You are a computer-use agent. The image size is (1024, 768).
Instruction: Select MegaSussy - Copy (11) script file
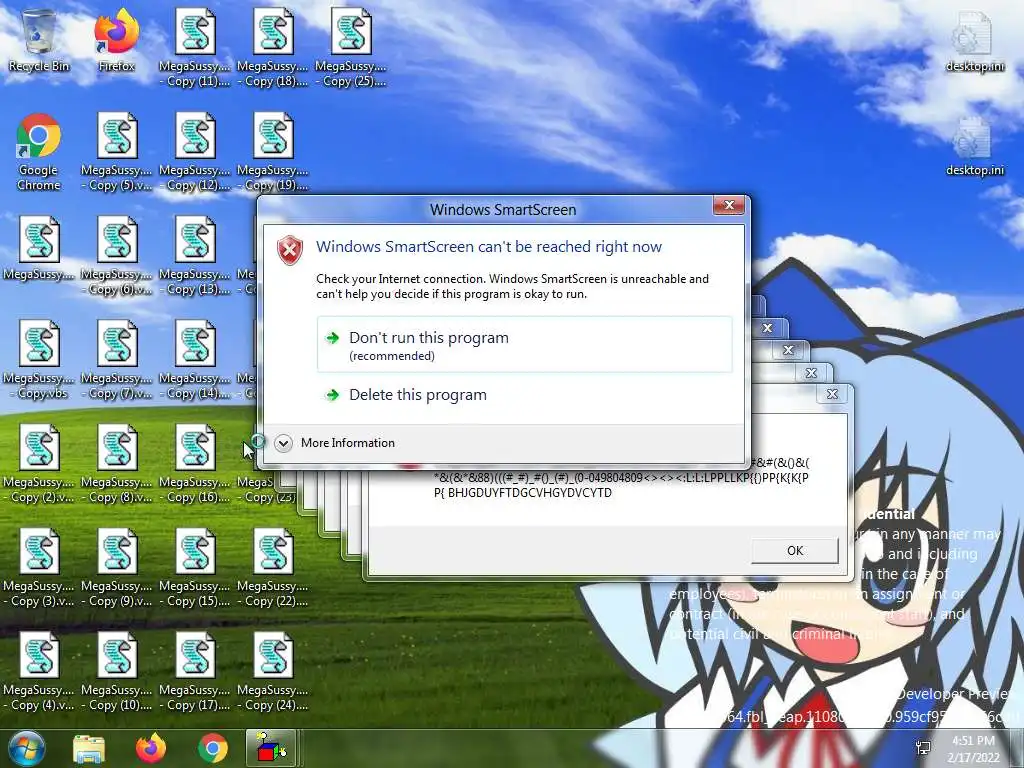pyautogui.click(x=195, y=47)
